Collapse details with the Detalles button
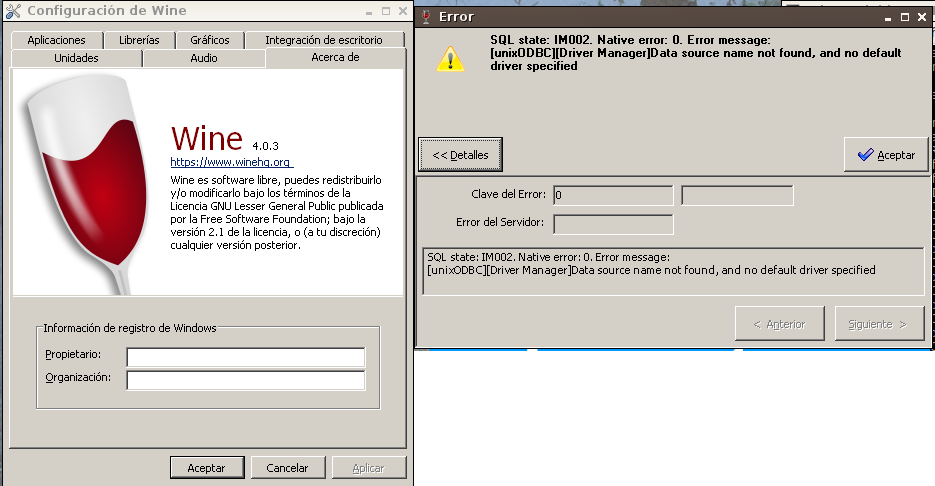 click(x=460, y=154)
